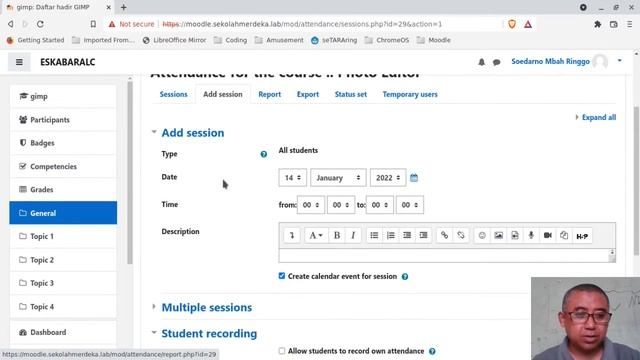Open paragraph styles dropdown in editor
640x360 pixels.
coord(316,236)
